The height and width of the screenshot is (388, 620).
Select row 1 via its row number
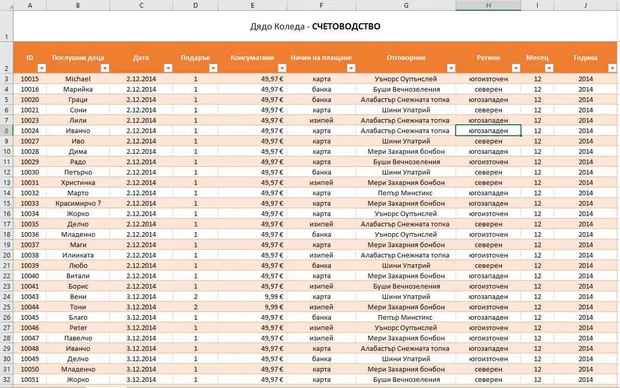(7, 26)
